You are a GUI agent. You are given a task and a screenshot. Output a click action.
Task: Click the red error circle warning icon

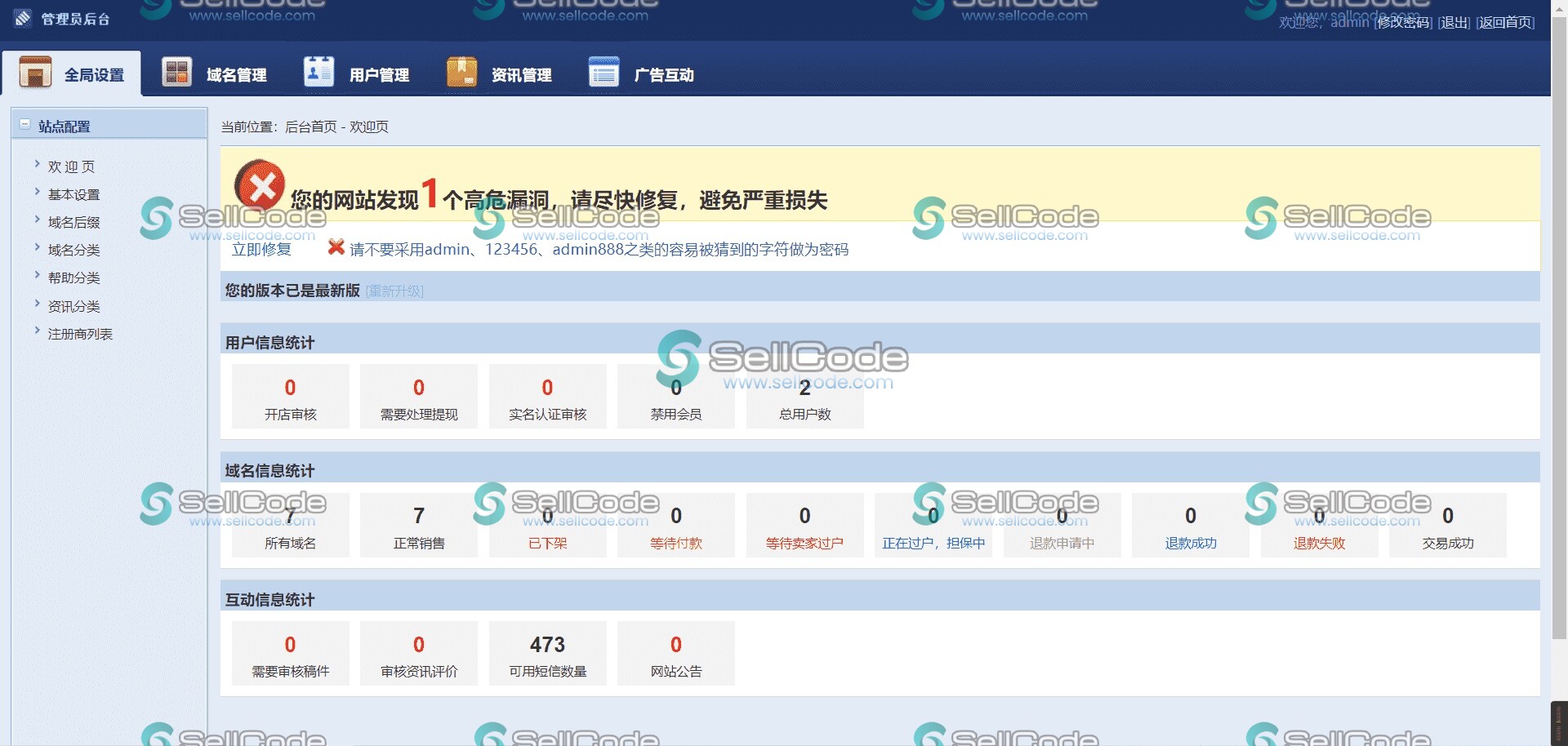click(x=260, y=185)
